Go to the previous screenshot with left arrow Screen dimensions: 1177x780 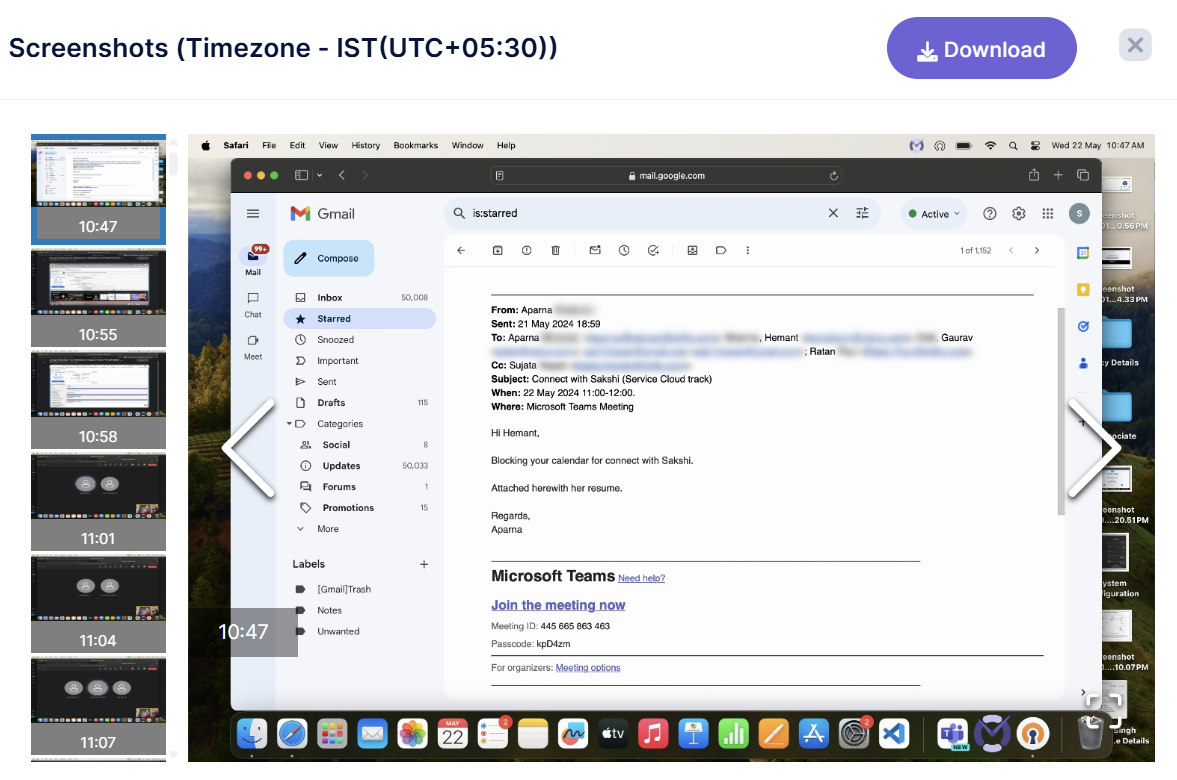coord(250,448)
